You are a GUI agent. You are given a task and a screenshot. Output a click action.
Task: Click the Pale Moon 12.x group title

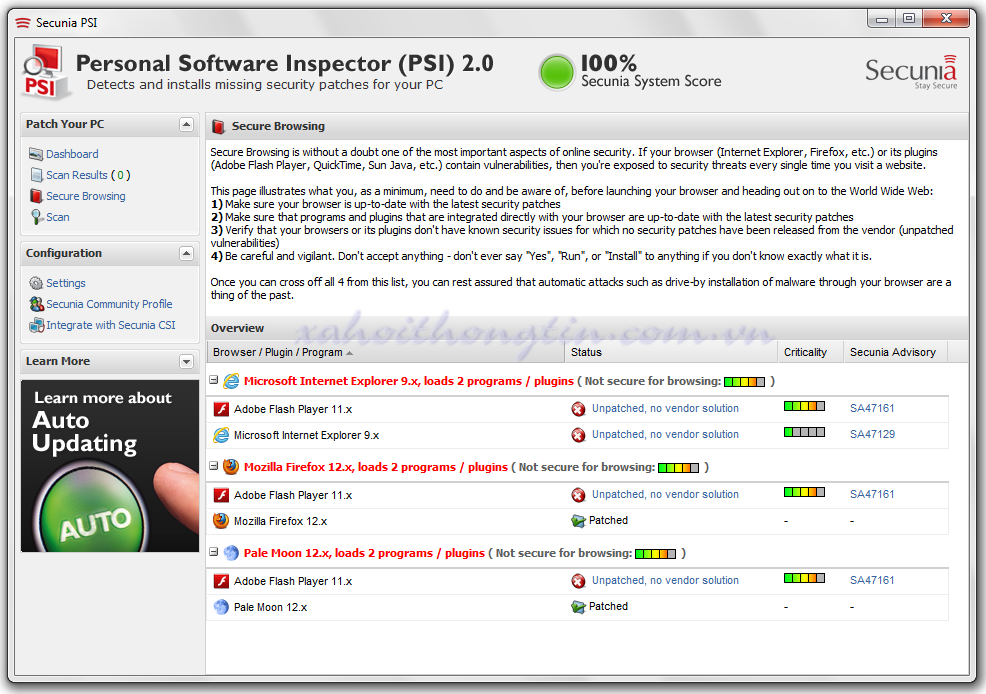click(x=364, y=553)
